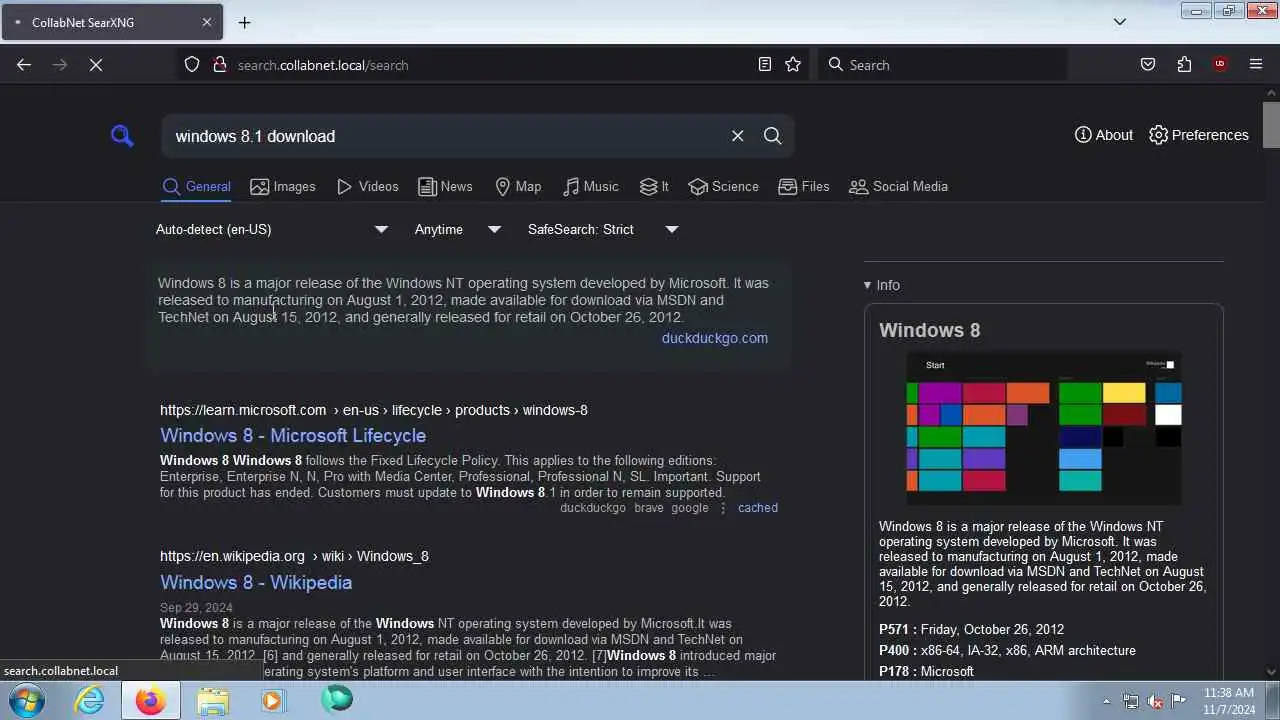1280x720 pixels.
Task: Open the About page
Action: pos(1104,135)
